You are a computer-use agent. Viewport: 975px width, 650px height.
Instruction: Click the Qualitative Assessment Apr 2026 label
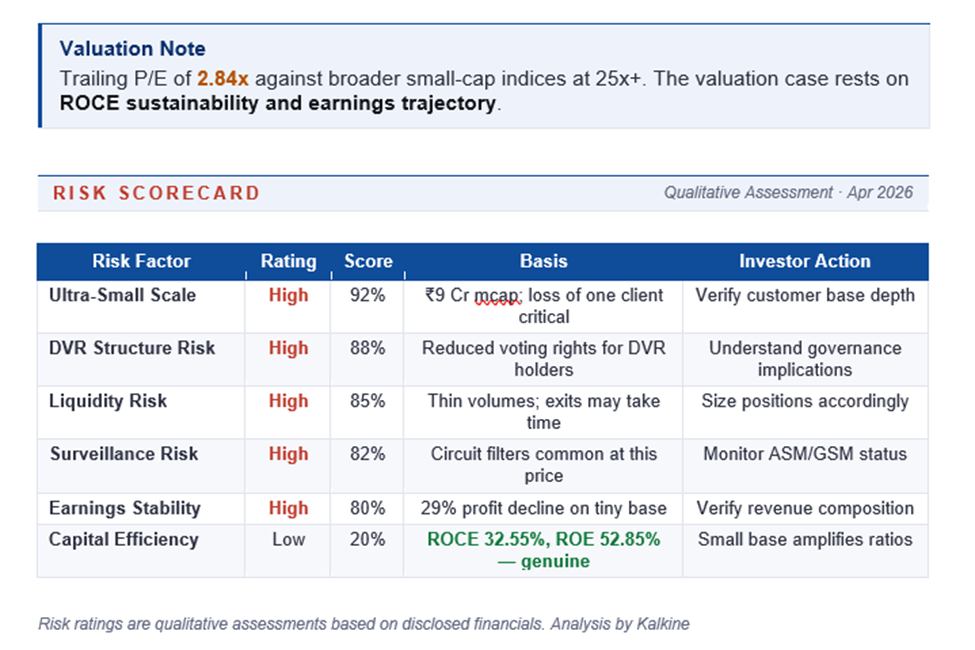coord(788,193)
